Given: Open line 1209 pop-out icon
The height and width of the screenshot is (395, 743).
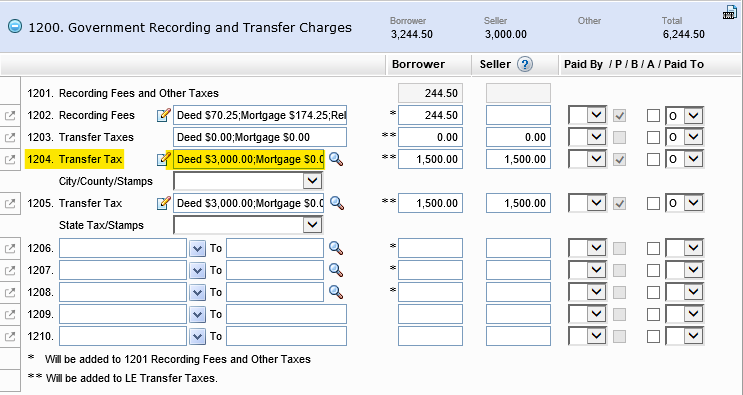Looking at the screenshot, I should 10,314.
